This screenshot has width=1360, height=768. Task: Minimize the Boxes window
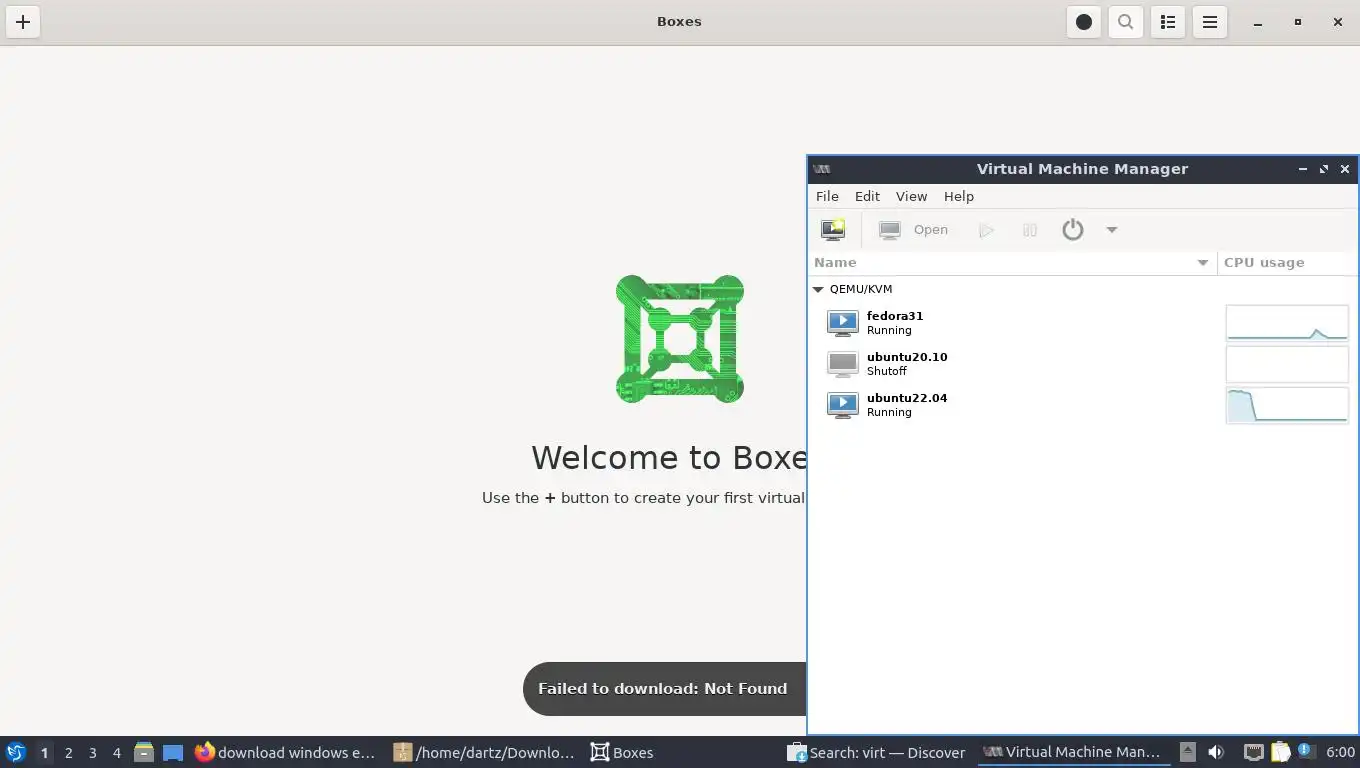click(x=1258, y=22)
